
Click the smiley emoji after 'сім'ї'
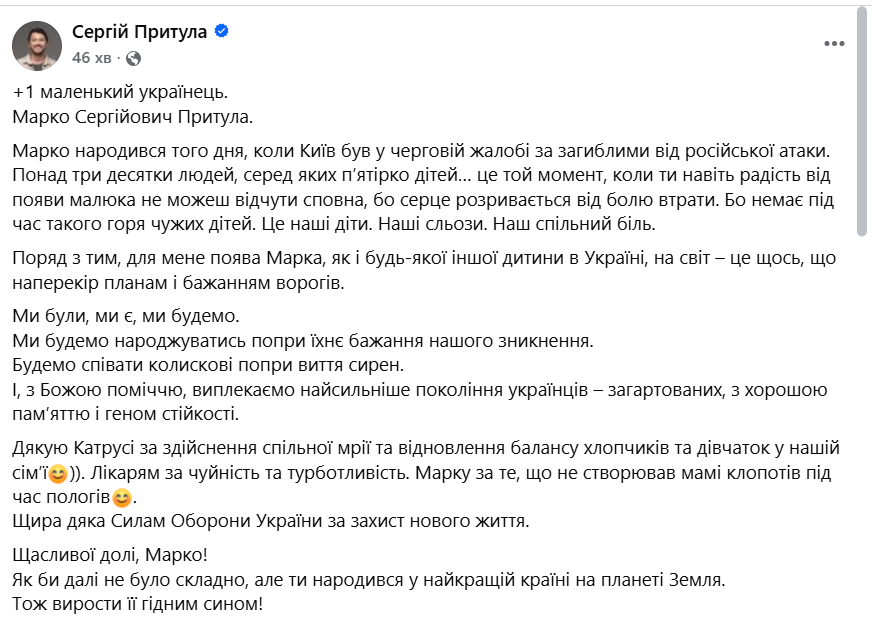[60, 473]
